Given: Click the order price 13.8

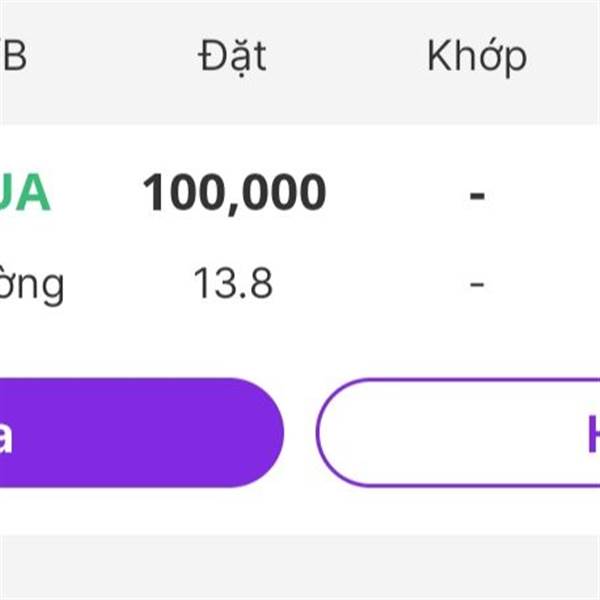Looking at the screenshot, I should point(233,285).
